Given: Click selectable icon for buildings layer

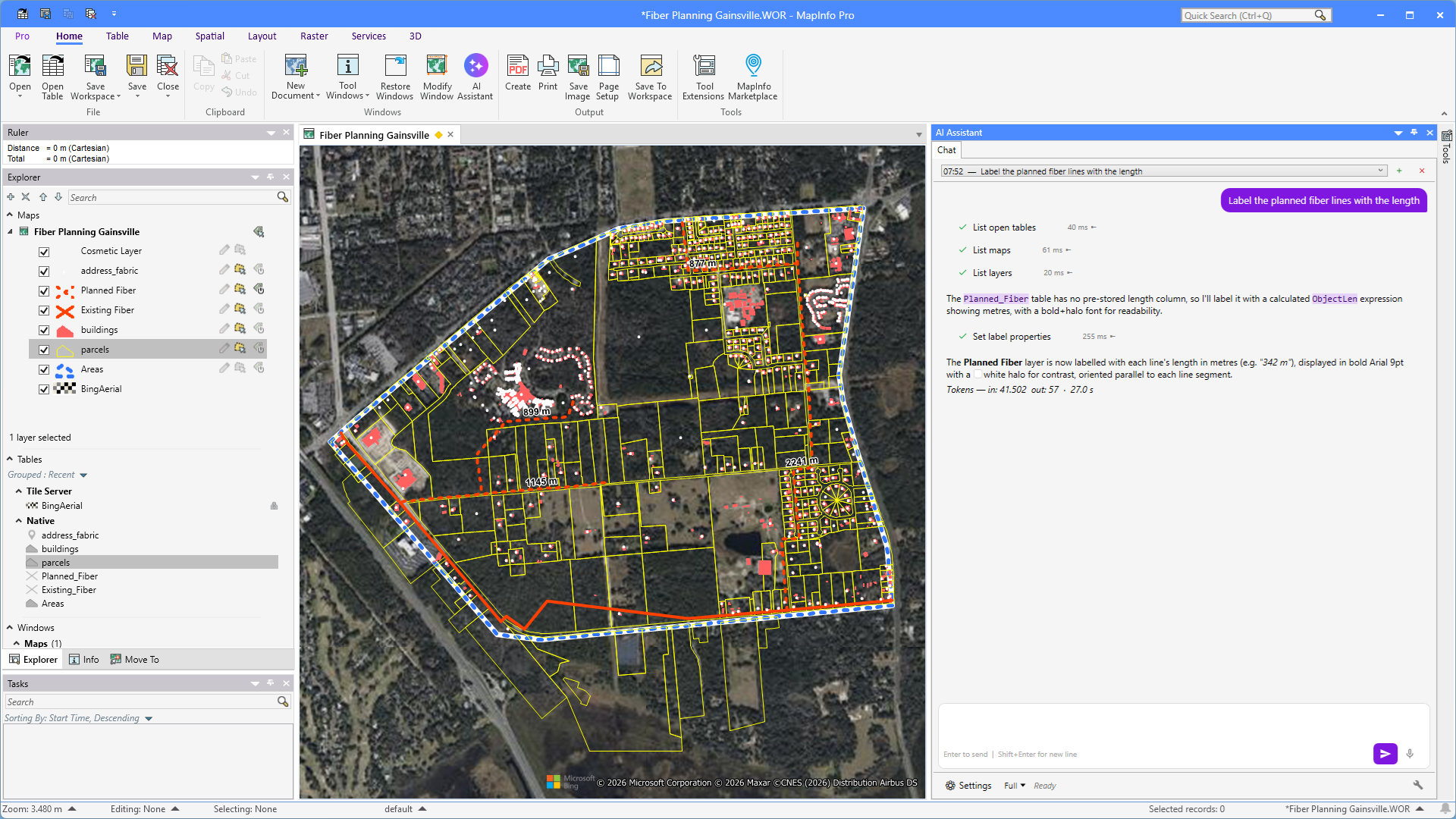Looking at the screenshot, I should point(240,329).
